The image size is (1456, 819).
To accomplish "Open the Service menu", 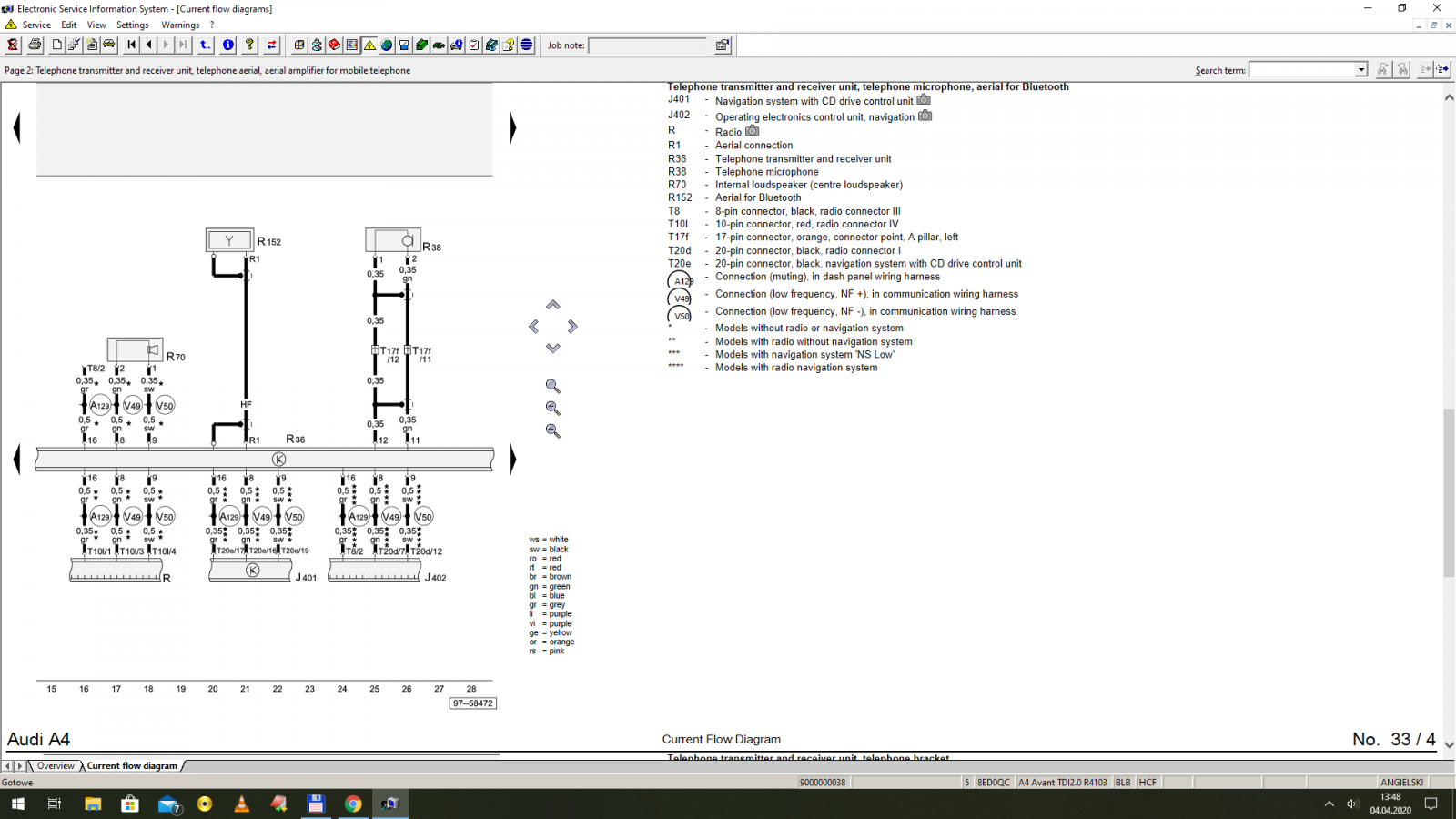I will coord(36,25).
